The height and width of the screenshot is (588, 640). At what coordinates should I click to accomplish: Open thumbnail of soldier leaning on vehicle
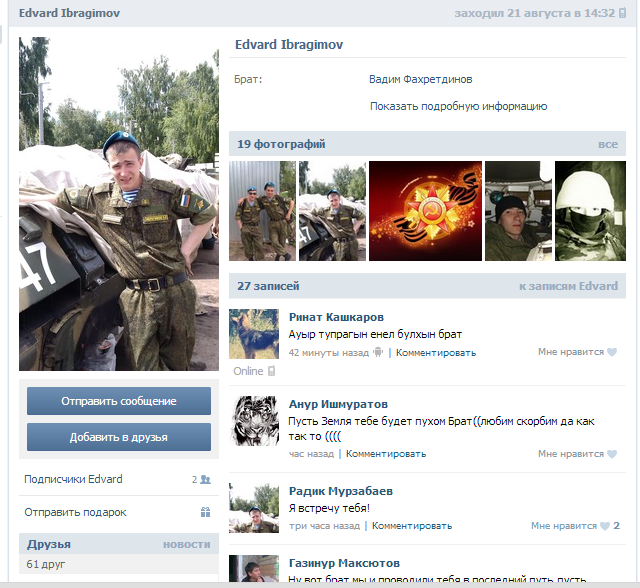tap(332, 211)
